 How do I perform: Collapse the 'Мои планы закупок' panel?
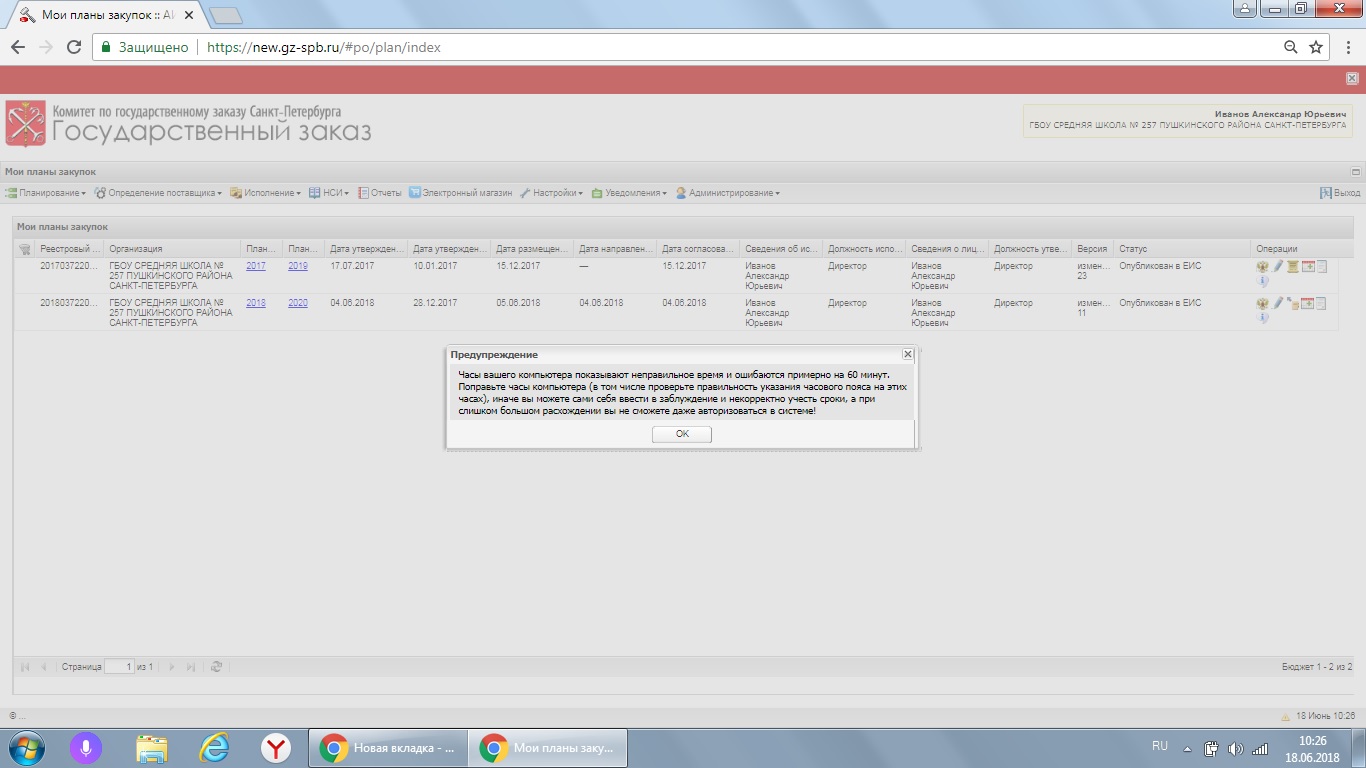coord(1356,172)
